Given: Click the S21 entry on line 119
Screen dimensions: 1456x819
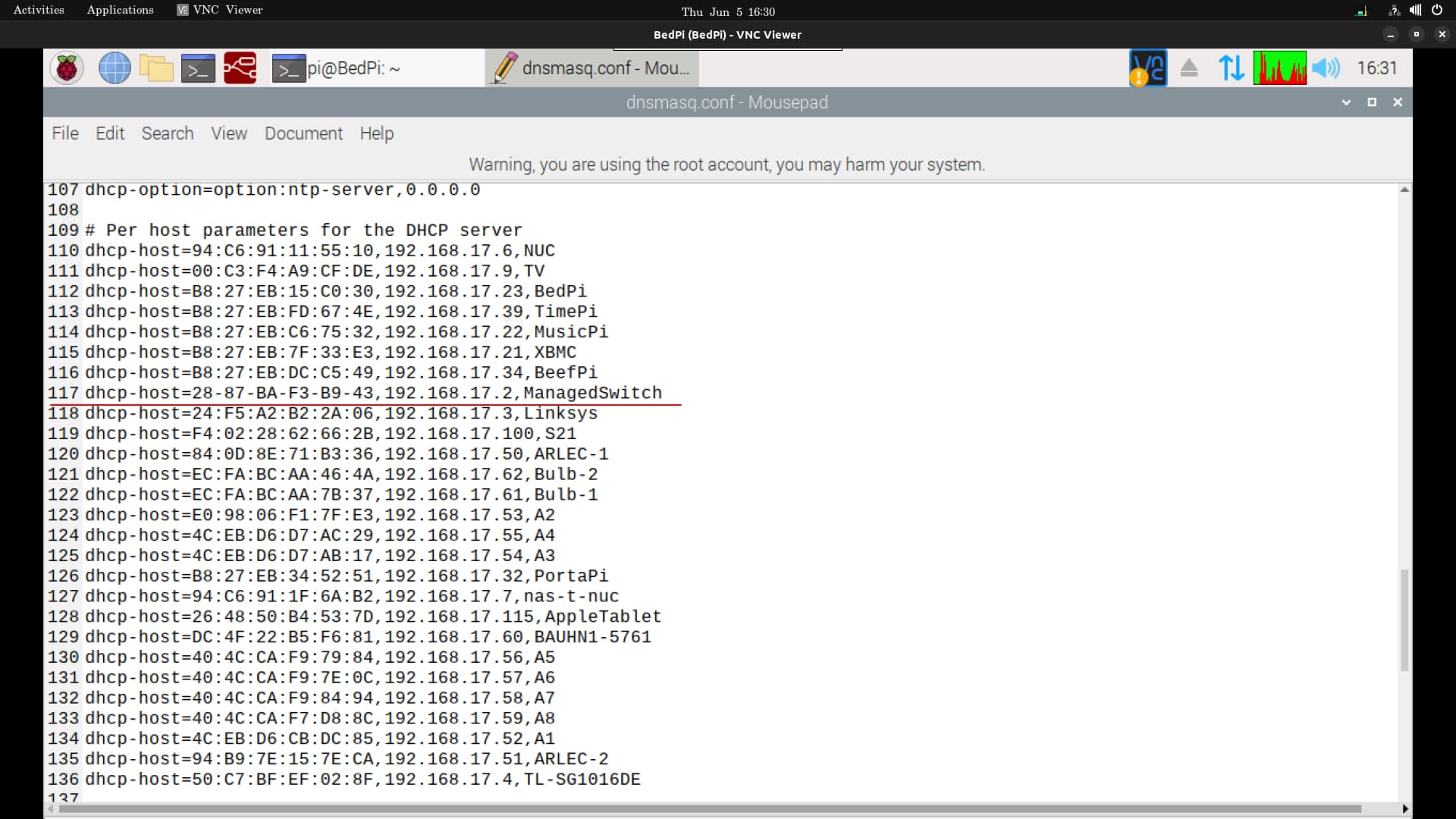Looking at the screenshot, I should click(331, 434).
